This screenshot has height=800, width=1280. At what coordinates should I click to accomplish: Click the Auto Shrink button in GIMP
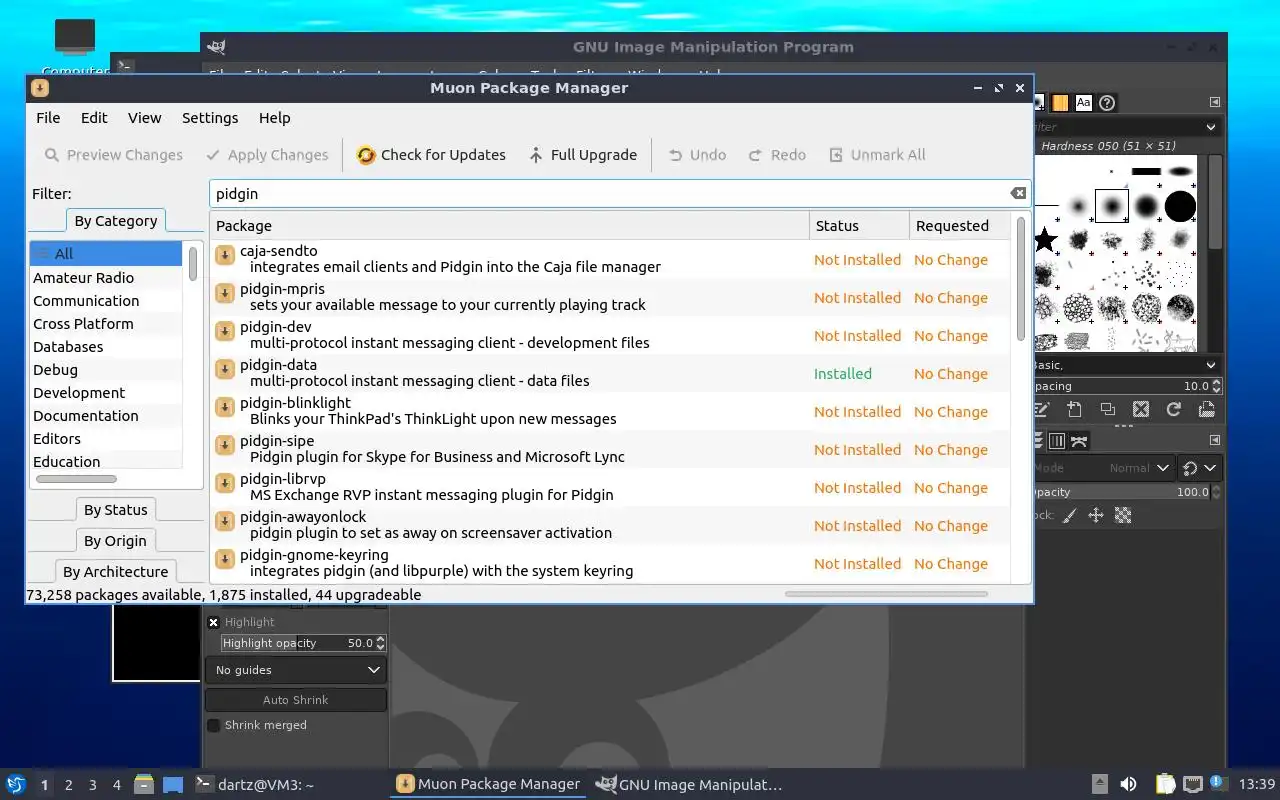(x=295, y=700)
